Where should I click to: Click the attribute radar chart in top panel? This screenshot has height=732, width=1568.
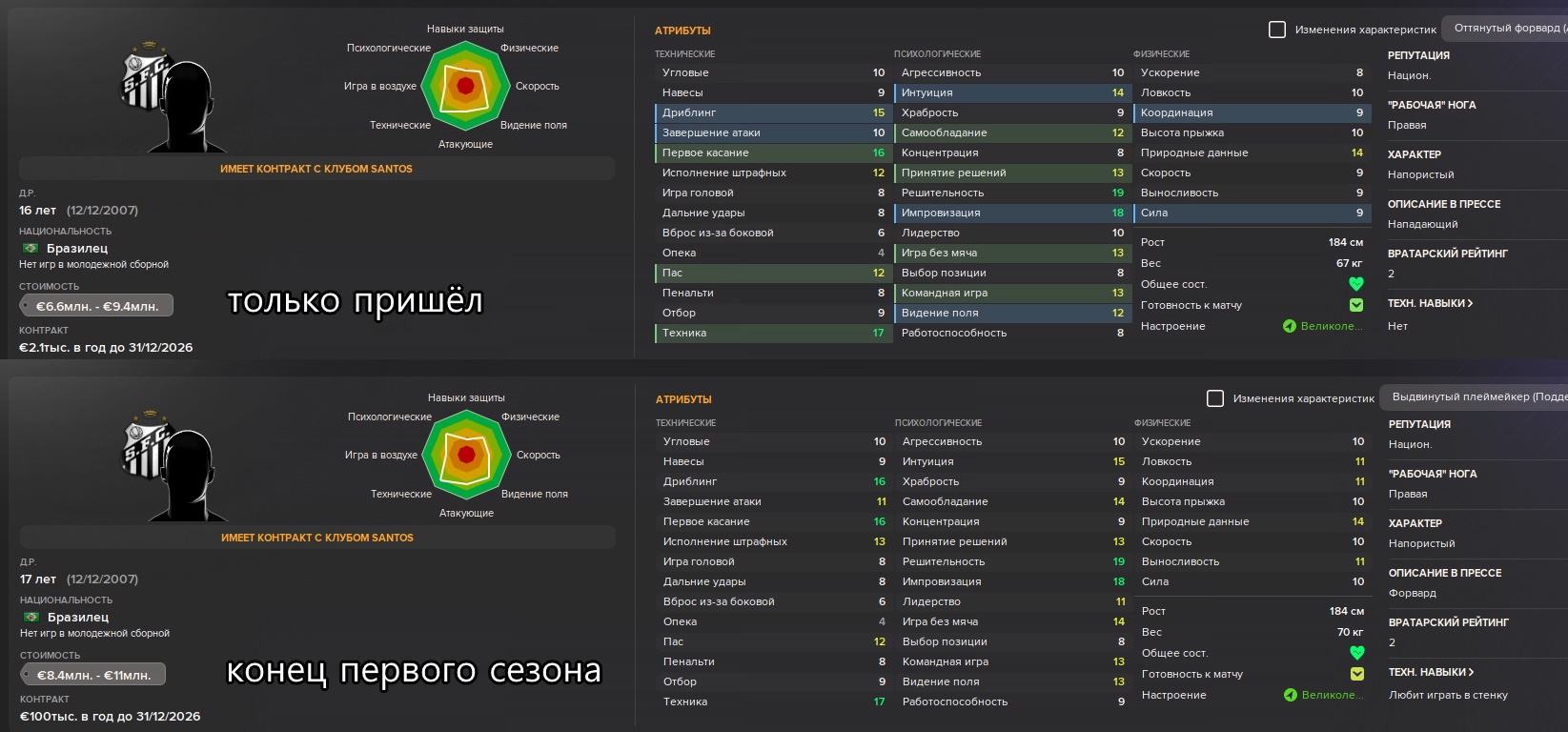point(465,87)
